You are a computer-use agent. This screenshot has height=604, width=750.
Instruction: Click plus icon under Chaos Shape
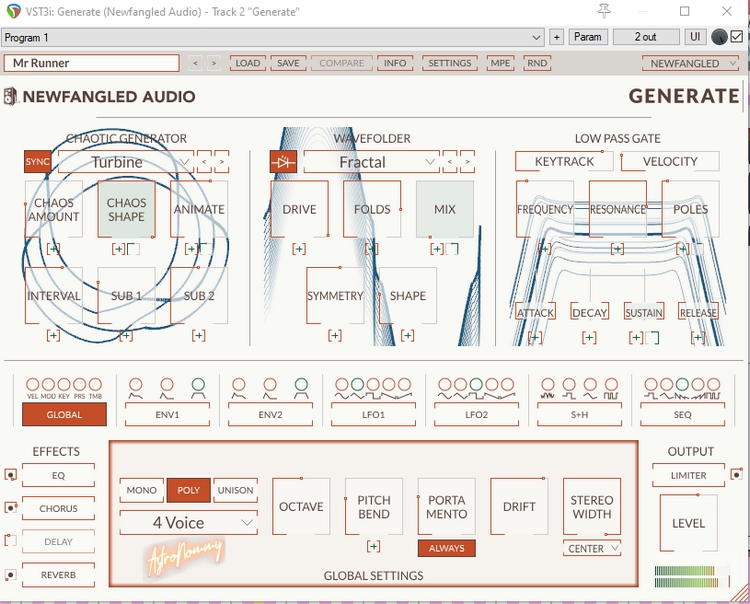click(118, 249)
